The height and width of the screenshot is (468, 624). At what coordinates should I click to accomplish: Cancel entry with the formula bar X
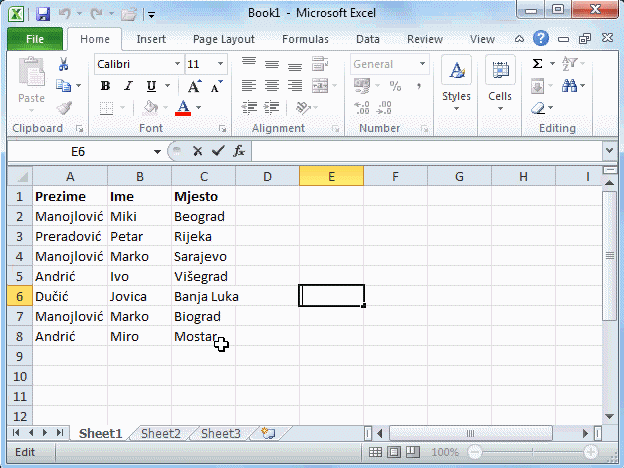click(x=197, y=151)
